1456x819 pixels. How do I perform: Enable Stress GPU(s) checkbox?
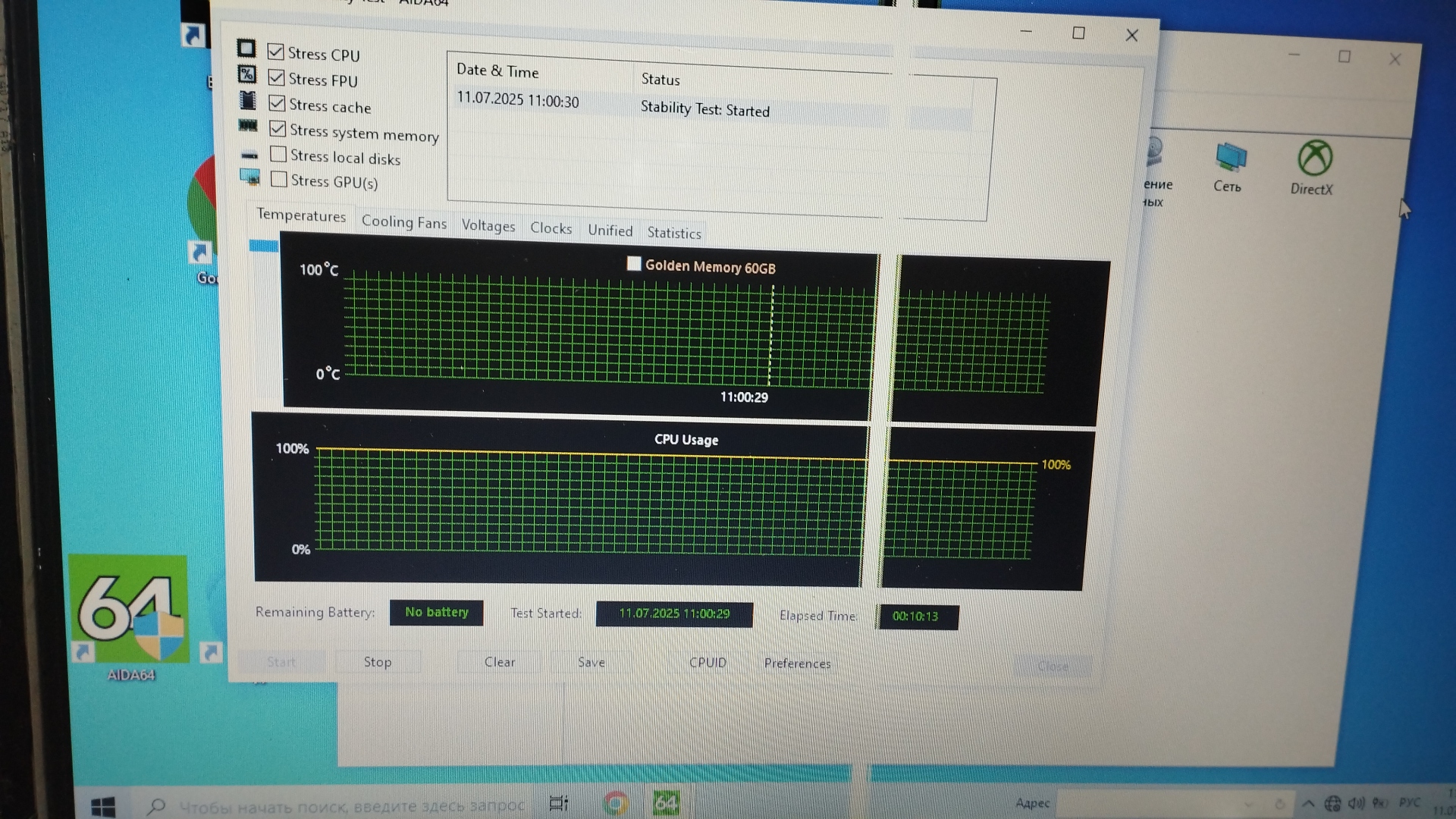click(279, 179)
